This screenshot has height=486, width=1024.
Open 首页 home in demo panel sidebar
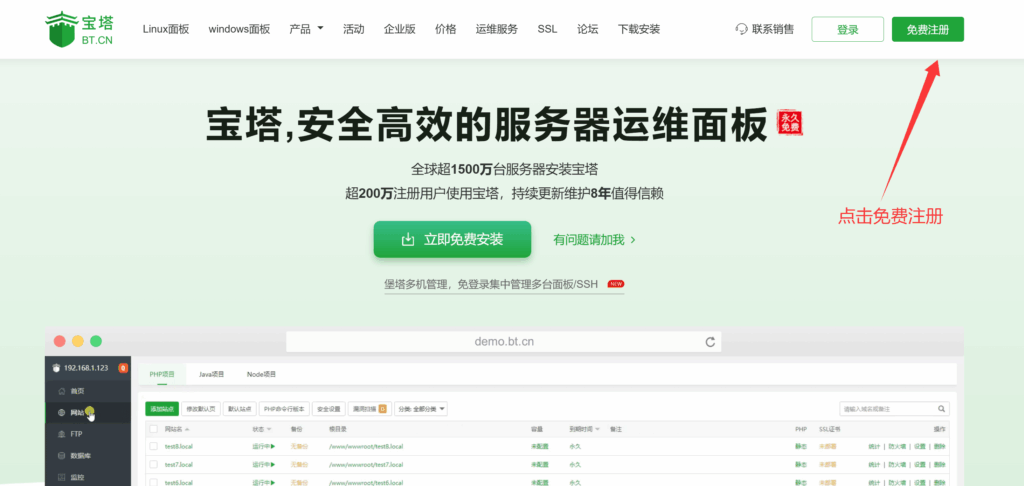click(x=88, y=391)
